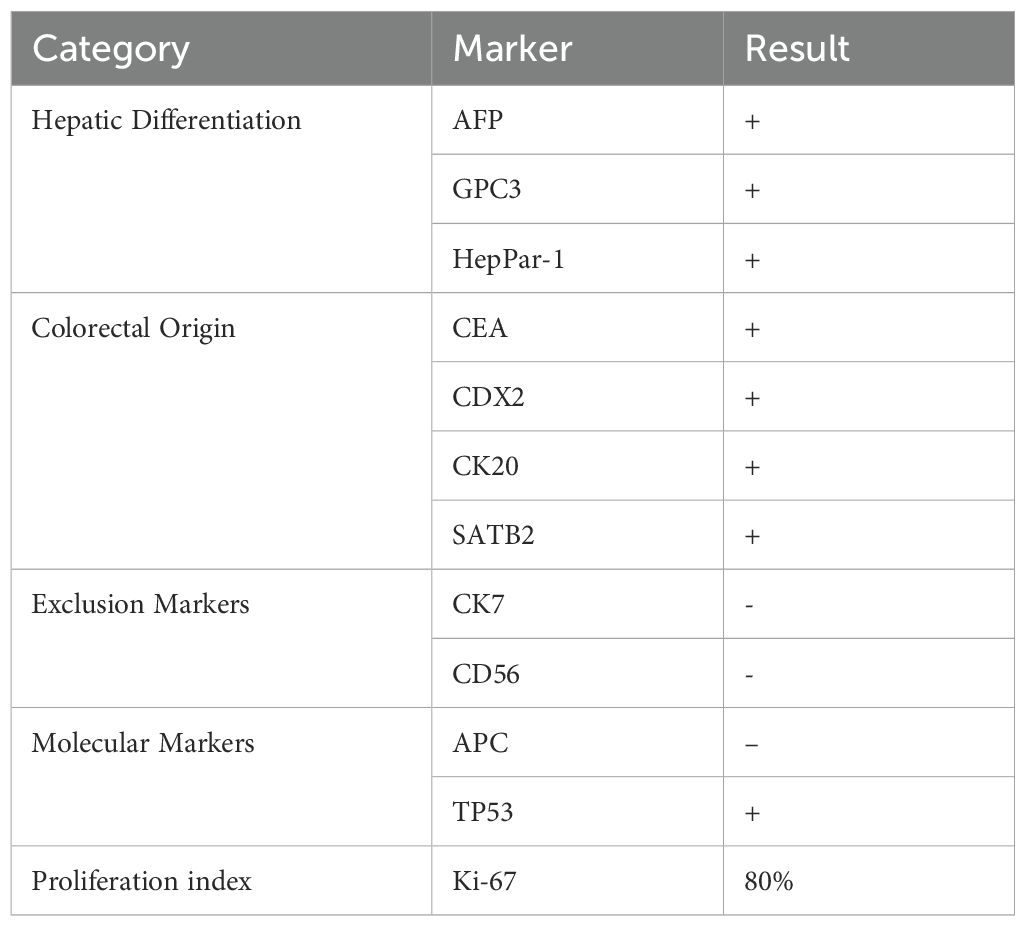This screenshot has width=1025, height=926.
Task: Click the AFP marker cell
Action: coord(476,120)
